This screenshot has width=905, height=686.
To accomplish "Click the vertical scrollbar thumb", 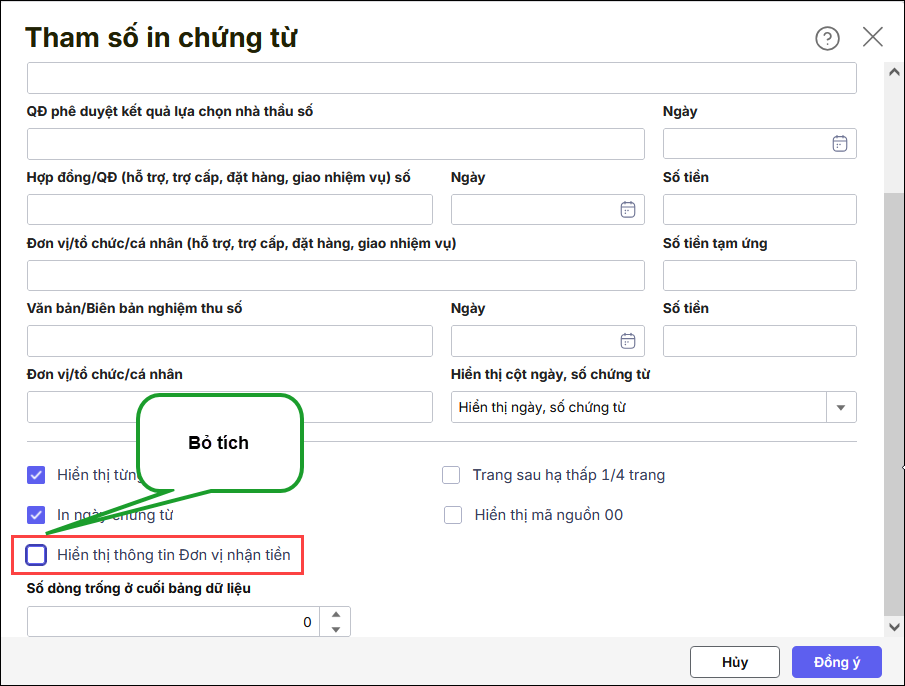I will (894, 404).
